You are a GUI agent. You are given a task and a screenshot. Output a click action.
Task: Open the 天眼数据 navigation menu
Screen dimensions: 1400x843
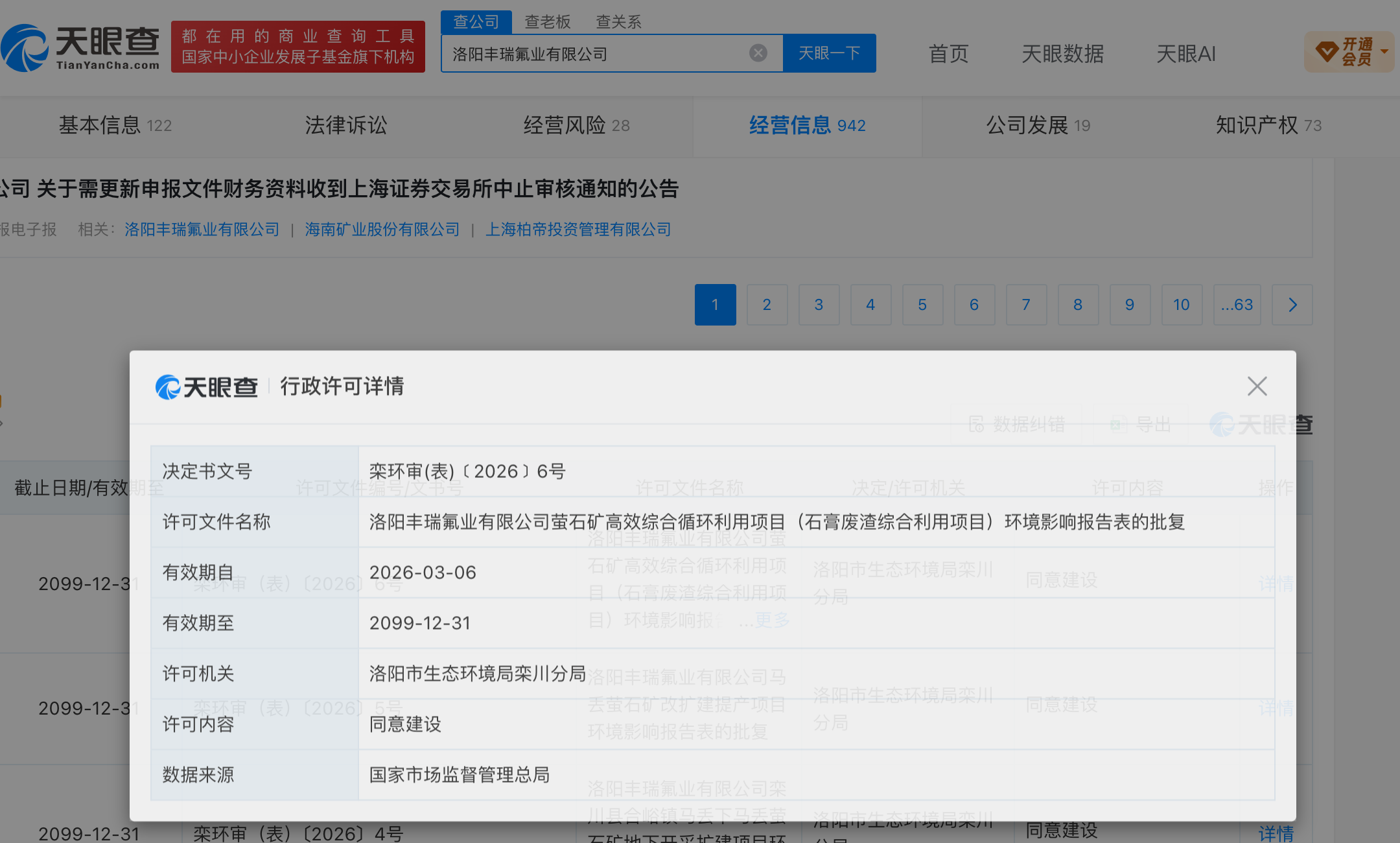1063,54
